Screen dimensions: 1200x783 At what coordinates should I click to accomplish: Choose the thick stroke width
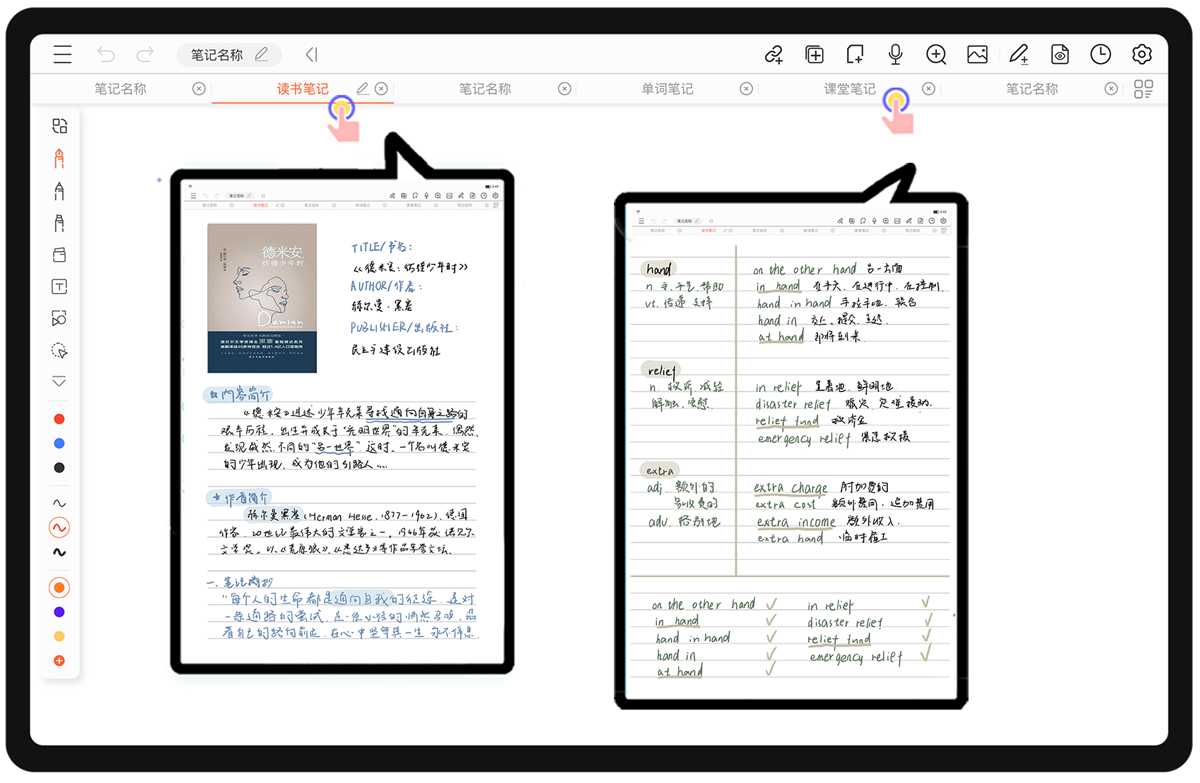coord(59,552)
